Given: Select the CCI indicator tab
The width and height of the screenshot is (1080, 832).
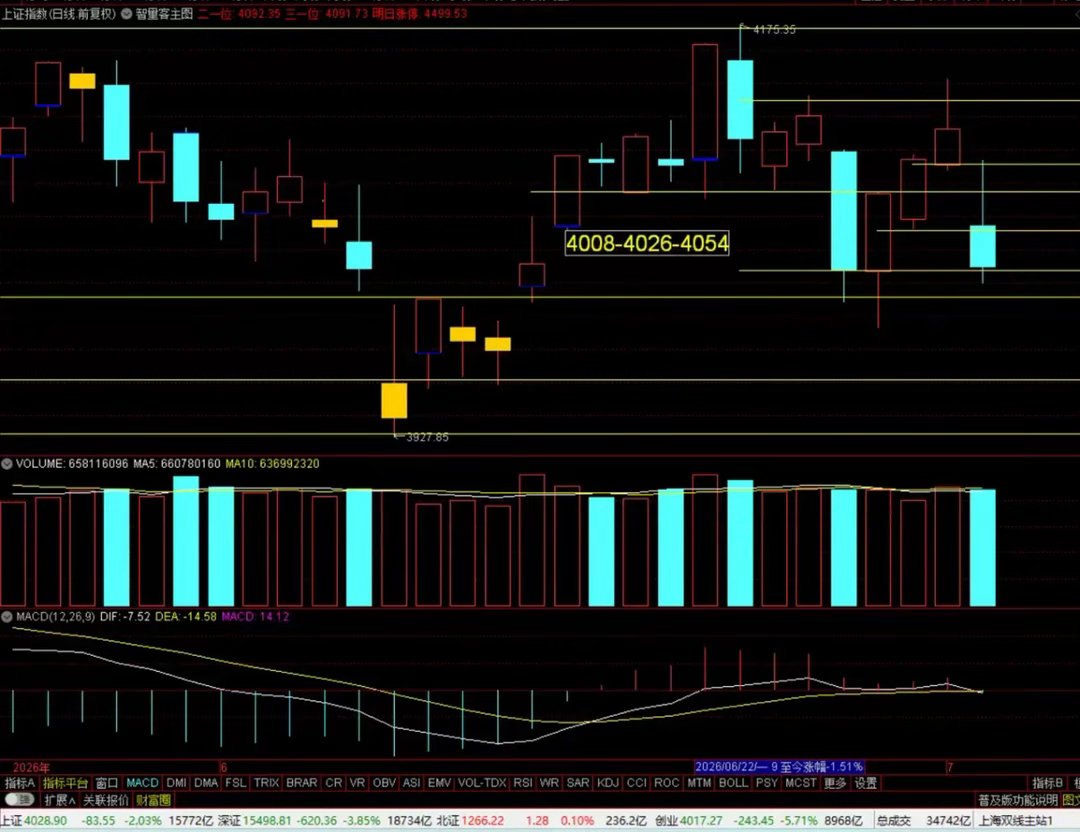Looking at the screenshot, I should [636, 783].
